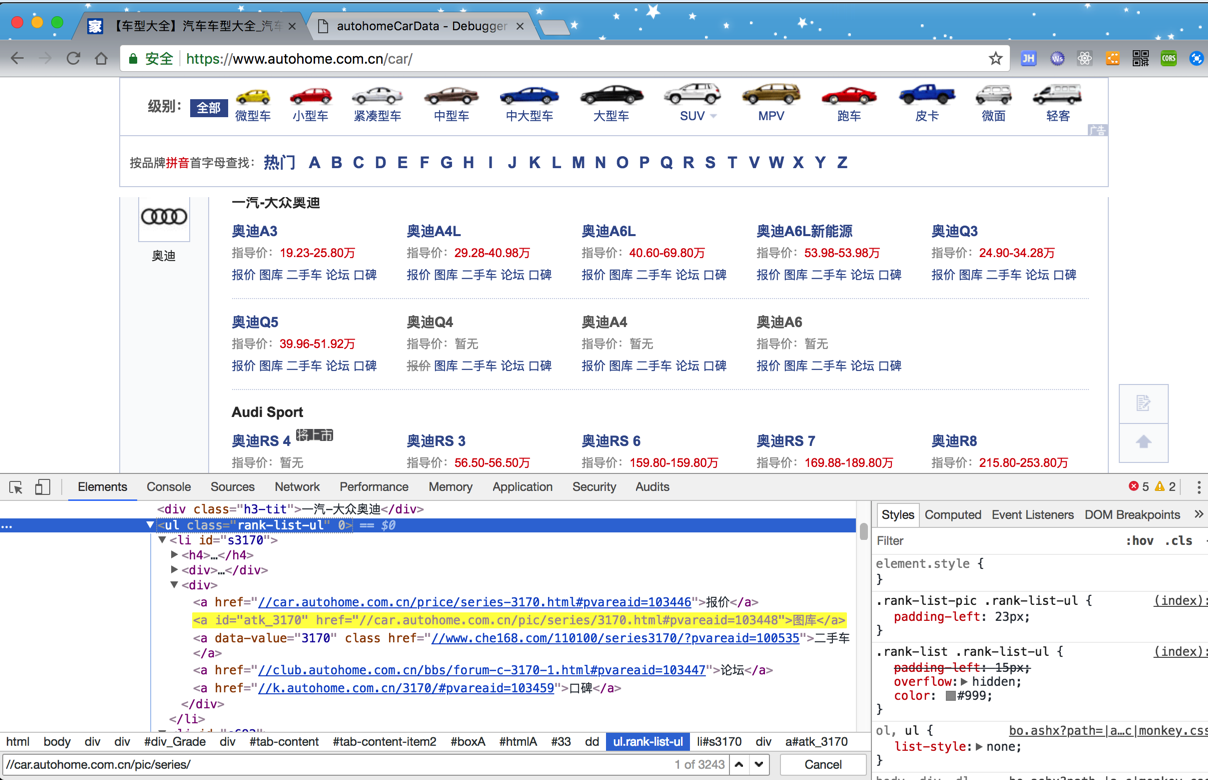This screenshot has height=780, width=1208.
Task: Open the Performance tab
Action: pos(374,487)
